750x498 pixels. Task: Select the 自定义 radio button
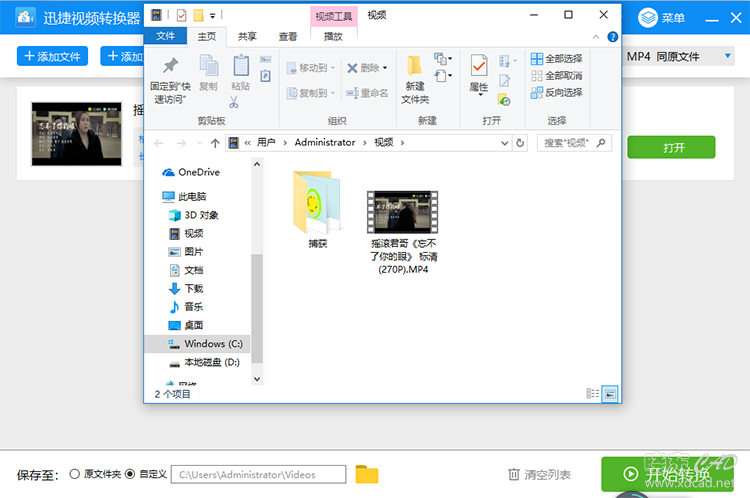click(x=130, y=474)
